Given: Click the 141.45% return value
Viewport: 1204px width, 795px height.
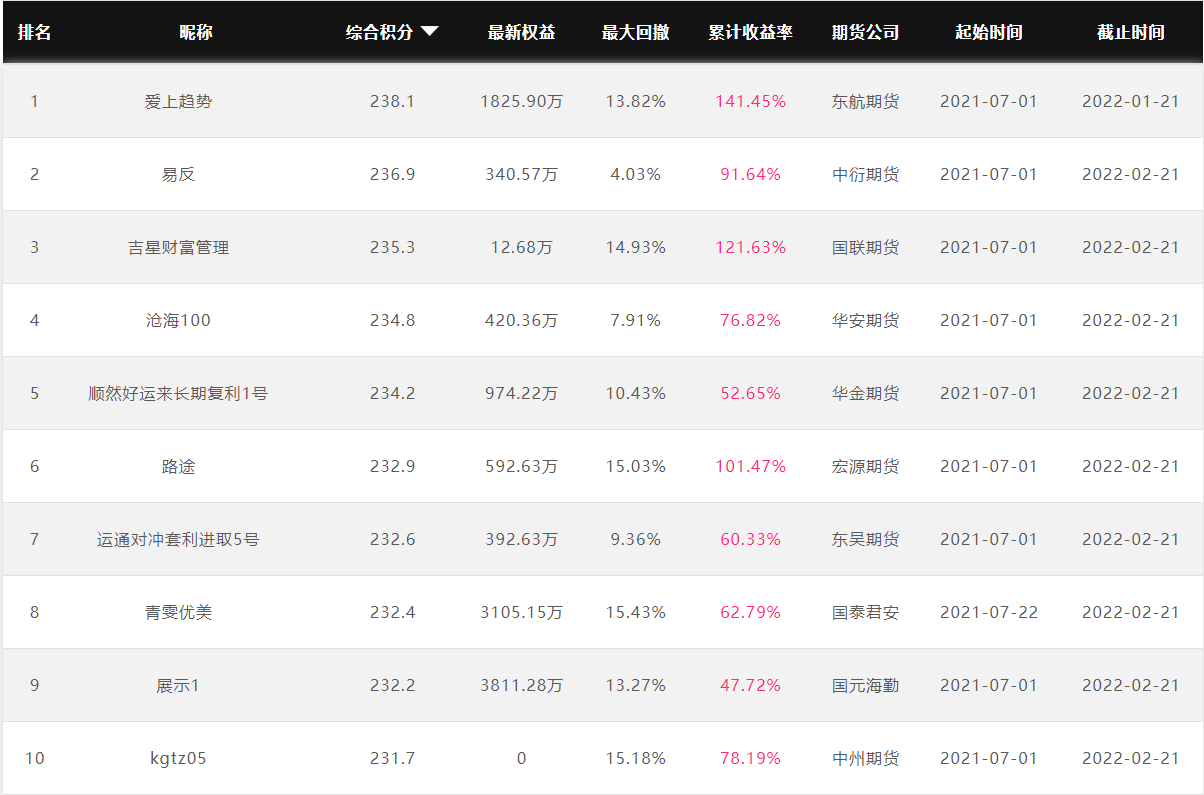Looking at the screenshot, I should tap(750, 101).
